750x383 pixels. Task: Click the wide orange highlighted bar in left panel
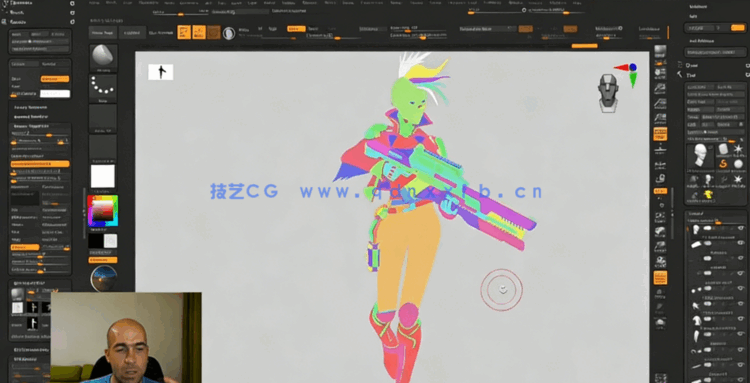[40, 164]
